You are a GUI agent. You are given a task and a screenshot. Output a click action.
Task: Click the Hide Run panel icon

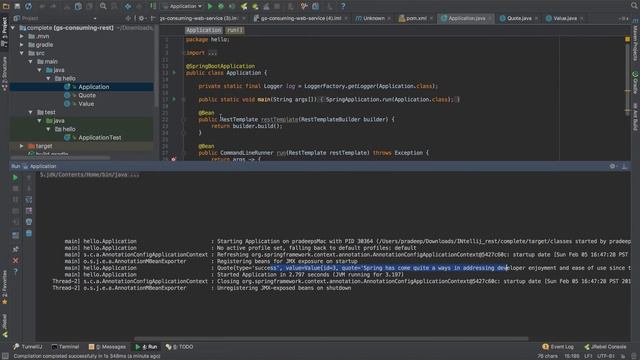coord(624,166)
